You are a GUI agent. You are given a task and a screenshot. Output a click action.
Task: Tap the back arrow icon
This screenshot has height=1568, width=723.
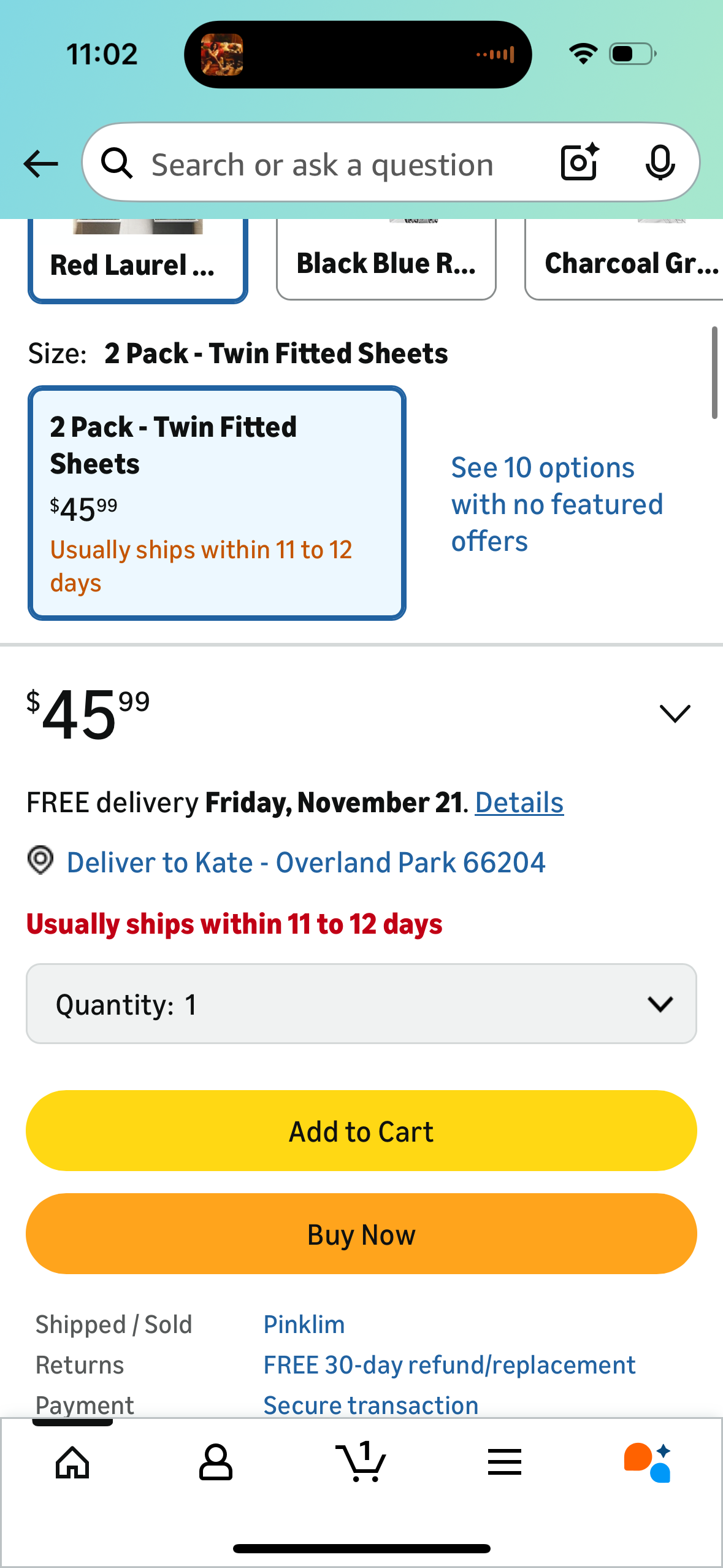pyautogui.click(x=40, y=164)
